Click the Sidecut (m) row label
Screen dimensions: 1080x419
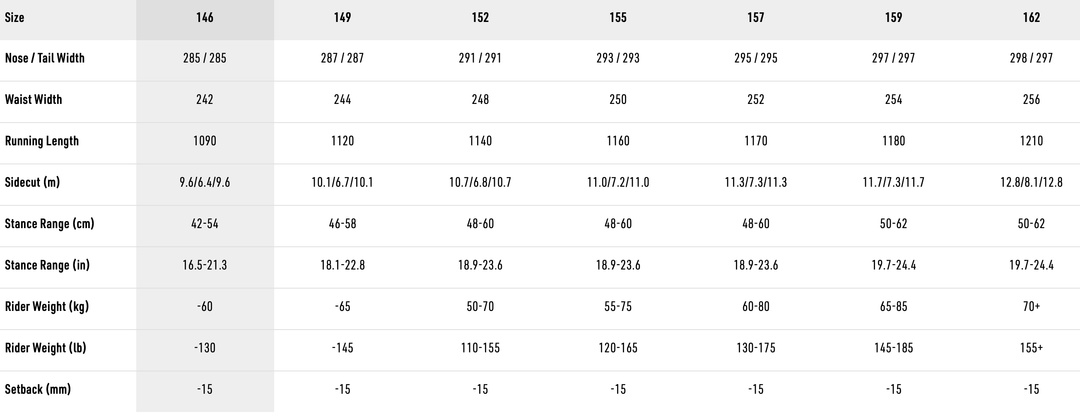34,183
